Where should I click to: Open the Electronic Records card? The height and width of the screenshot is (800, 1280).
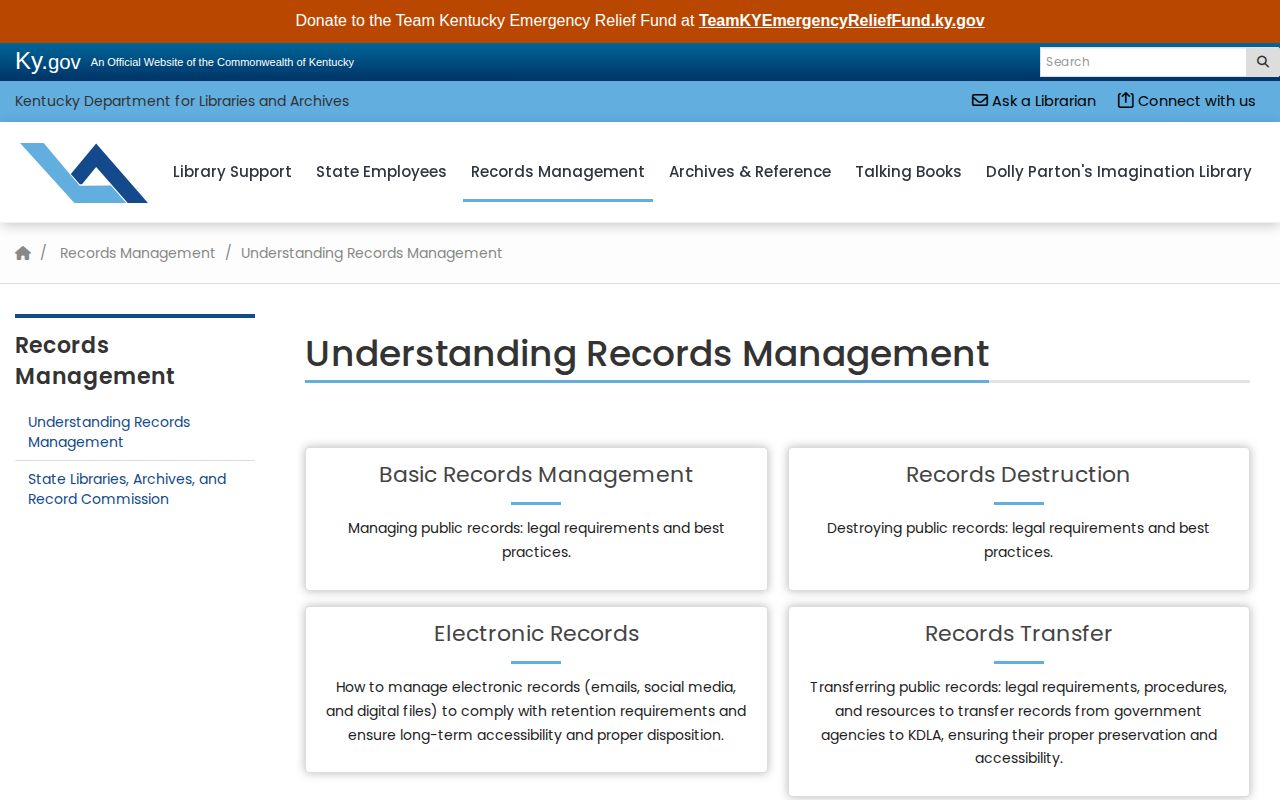coord(536,689)
